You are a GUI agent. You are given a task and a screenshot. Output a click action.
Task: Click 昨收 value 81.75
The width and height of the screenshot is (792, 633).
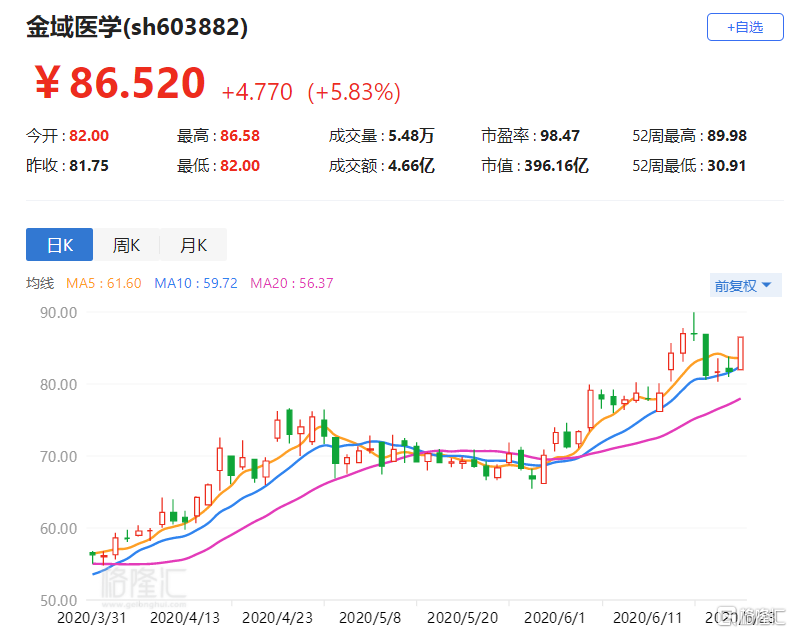click(x=89, y=166)
